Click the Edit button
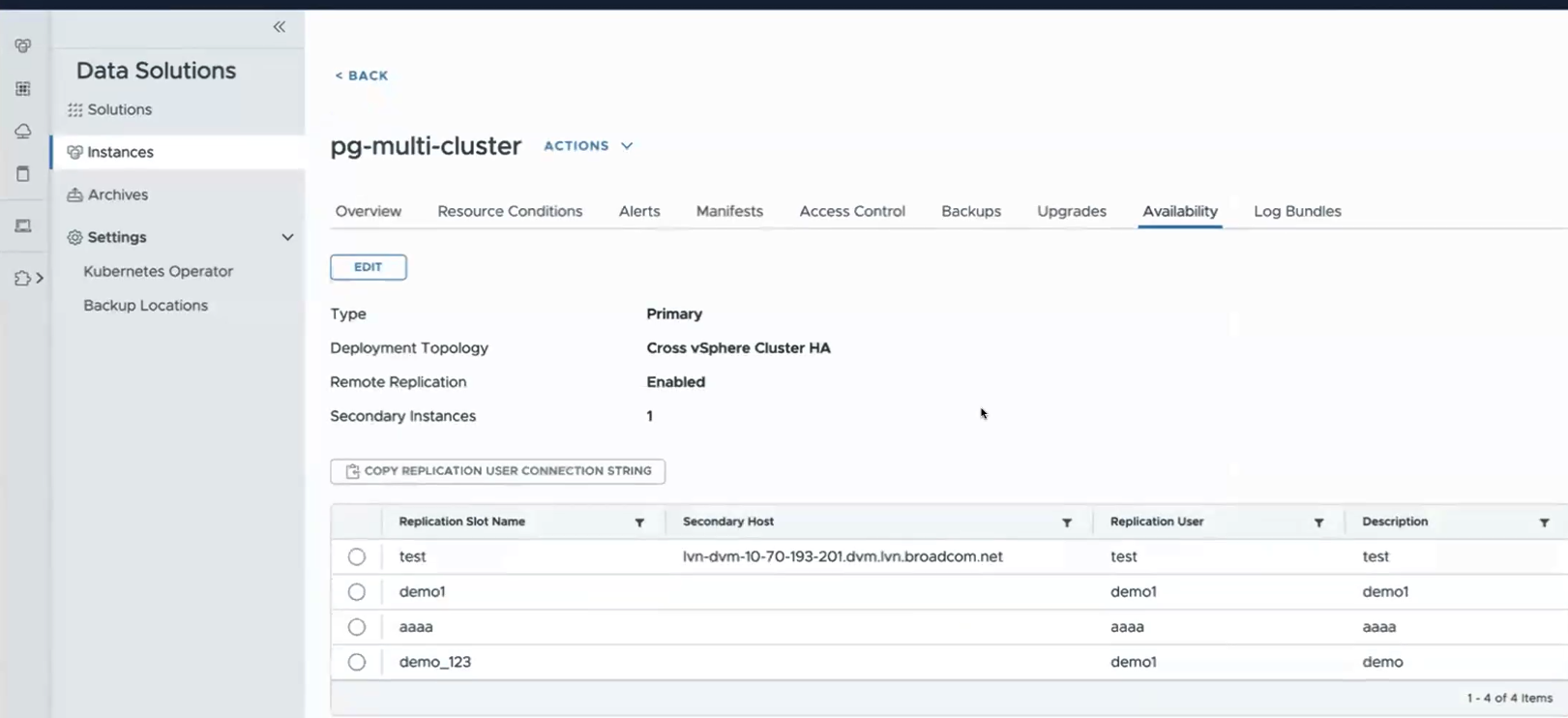This screenshot has width=1568, height=718. tap(368, 267)
